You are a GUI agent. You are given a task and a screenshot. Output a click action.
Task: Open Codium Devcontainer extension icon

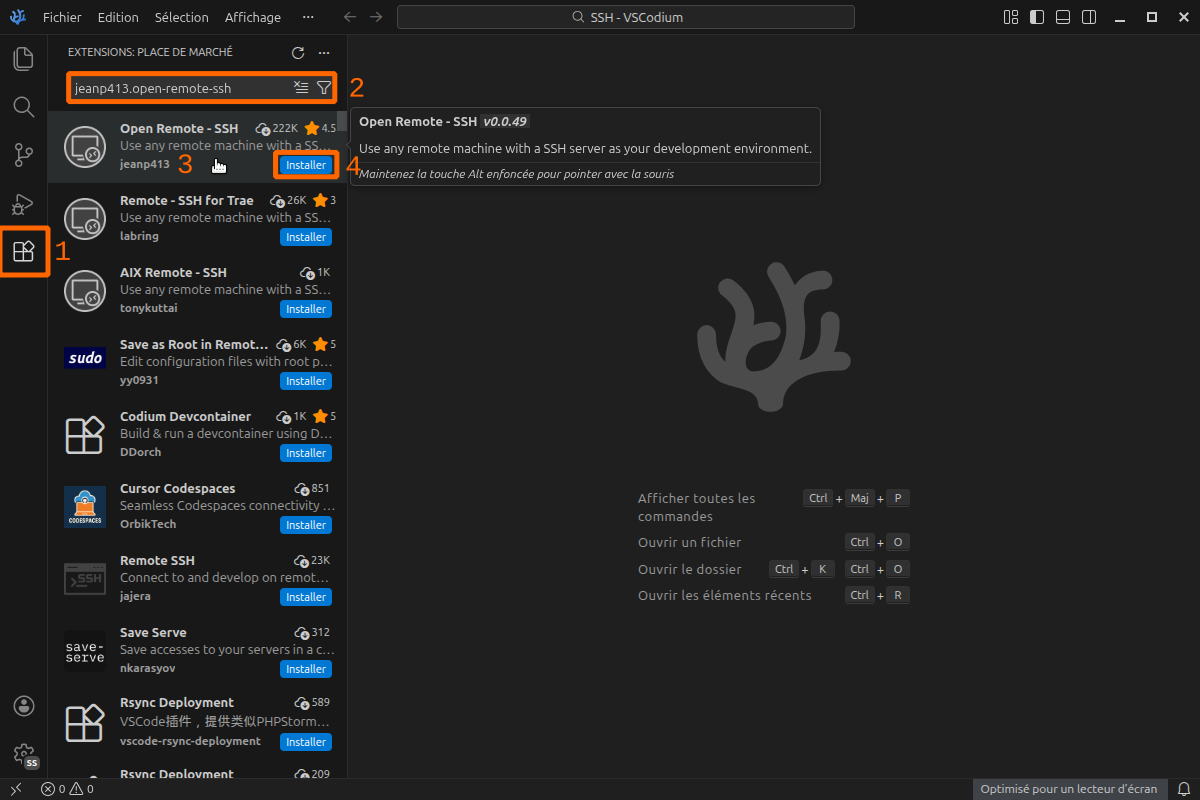click(x=84, y=435)
